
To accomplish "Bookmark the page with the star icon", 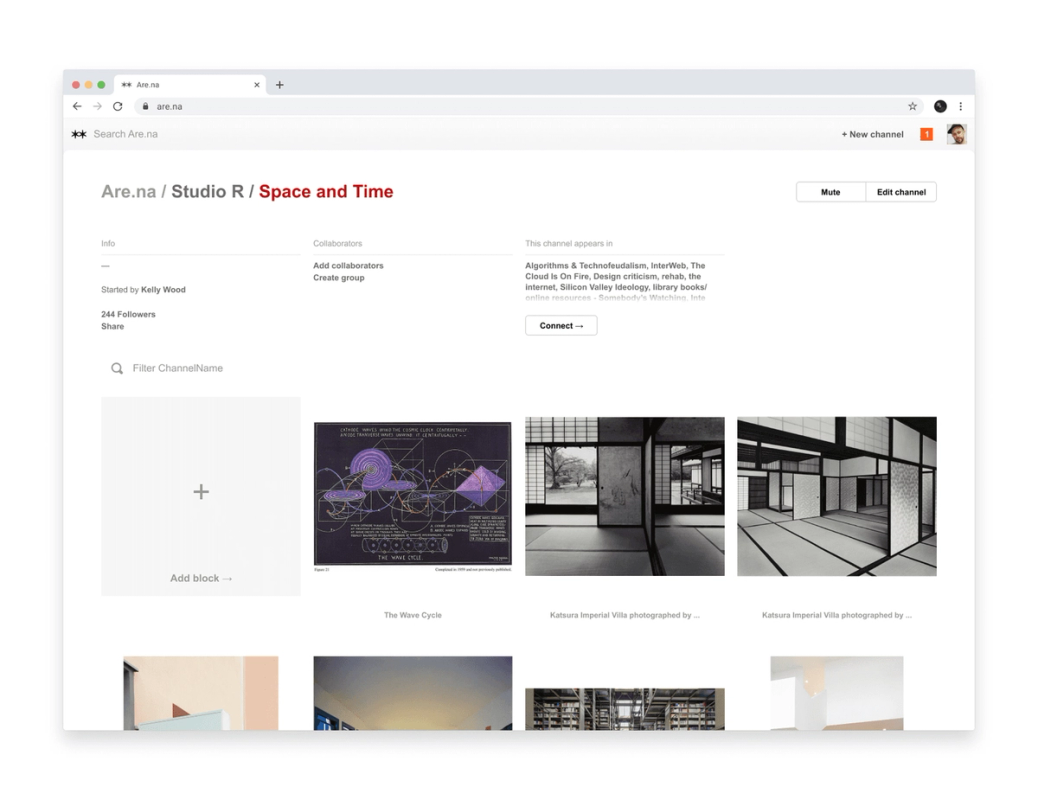I will pyautogui.click(x=912, y=106).
